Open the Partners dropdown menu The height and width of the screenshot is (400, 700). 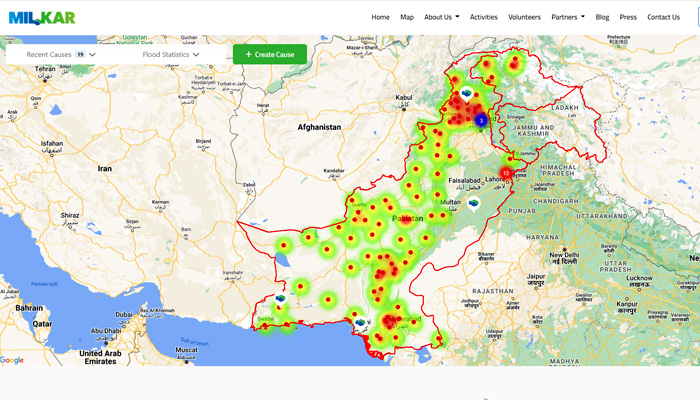coord(567,17)
